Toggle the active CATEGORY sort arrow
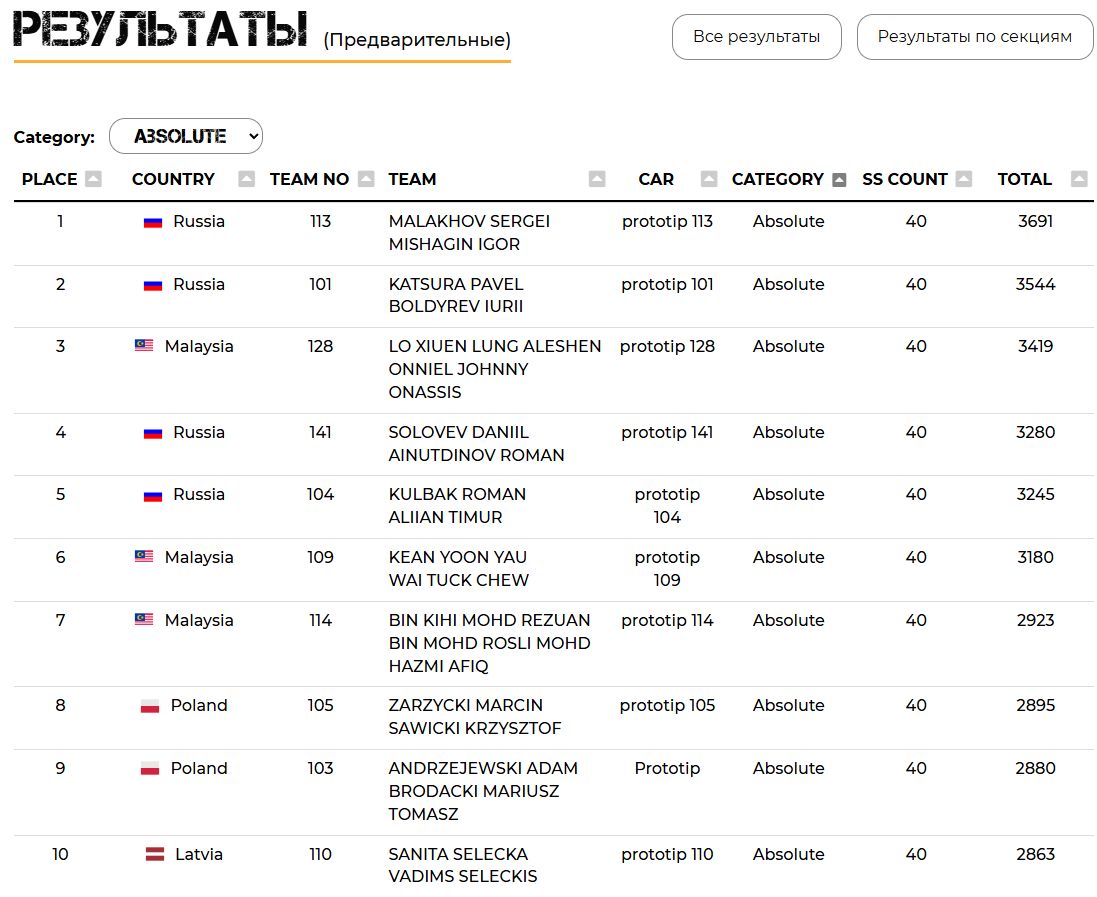 coord(839,179)
